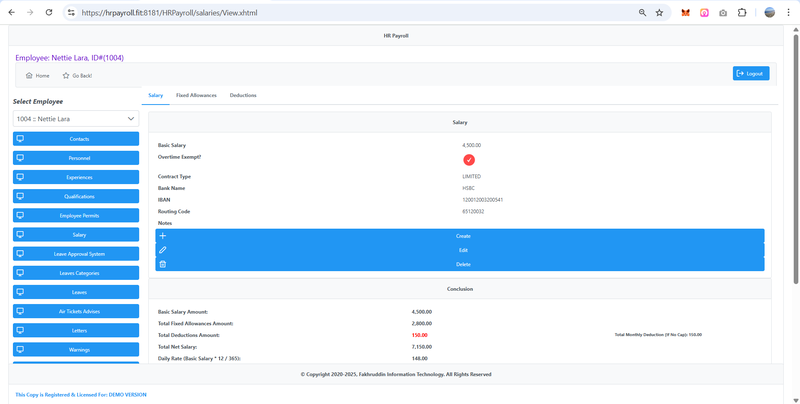Click the plus icon on Create
800x404 pixels.
pyautogui.click(x=163, y=236)
